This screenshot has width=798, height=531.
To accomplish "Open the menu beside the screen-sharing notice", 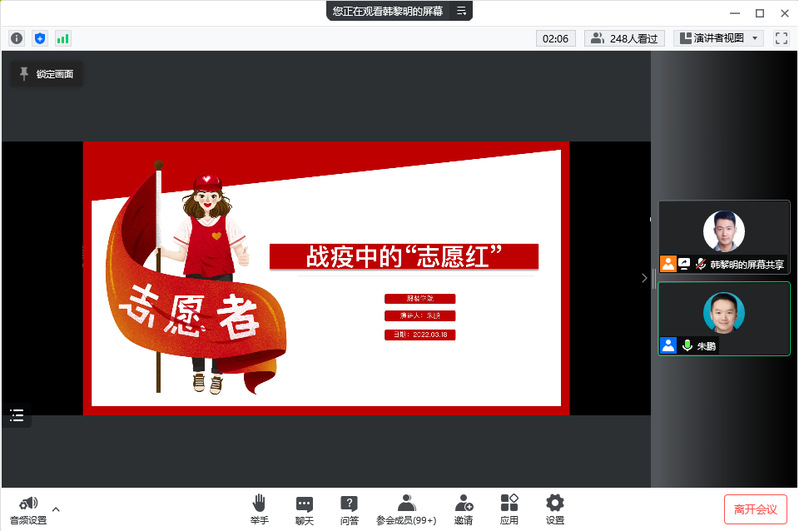I will (x=461, y=11).
